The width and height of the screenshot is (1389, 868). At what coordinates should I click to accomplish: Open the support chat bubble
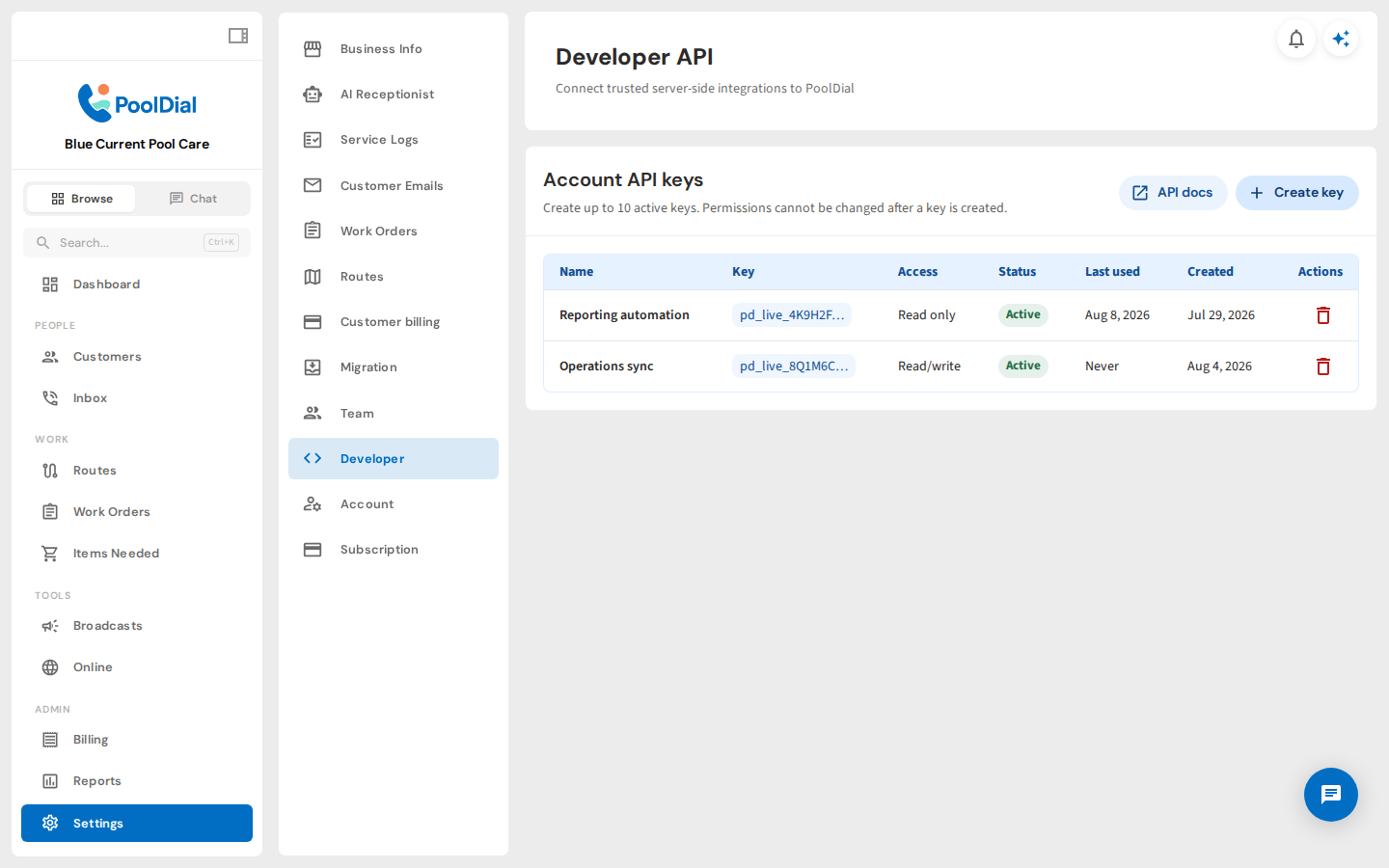point(1331,795)
